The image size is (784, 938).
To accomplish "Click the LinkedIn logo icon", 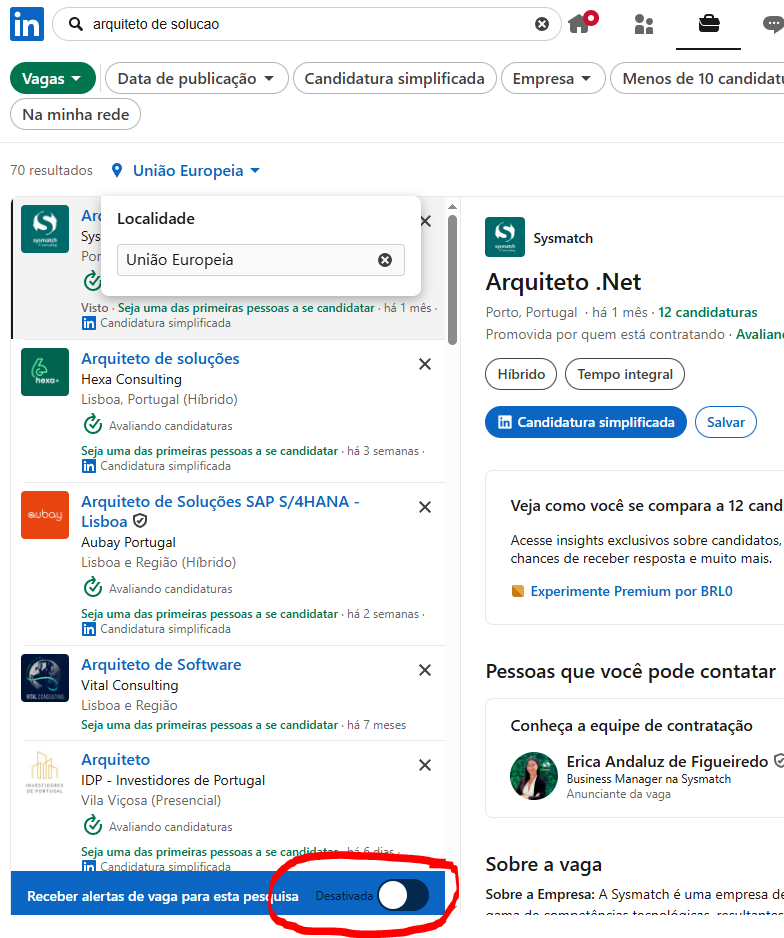I will 27,24.
